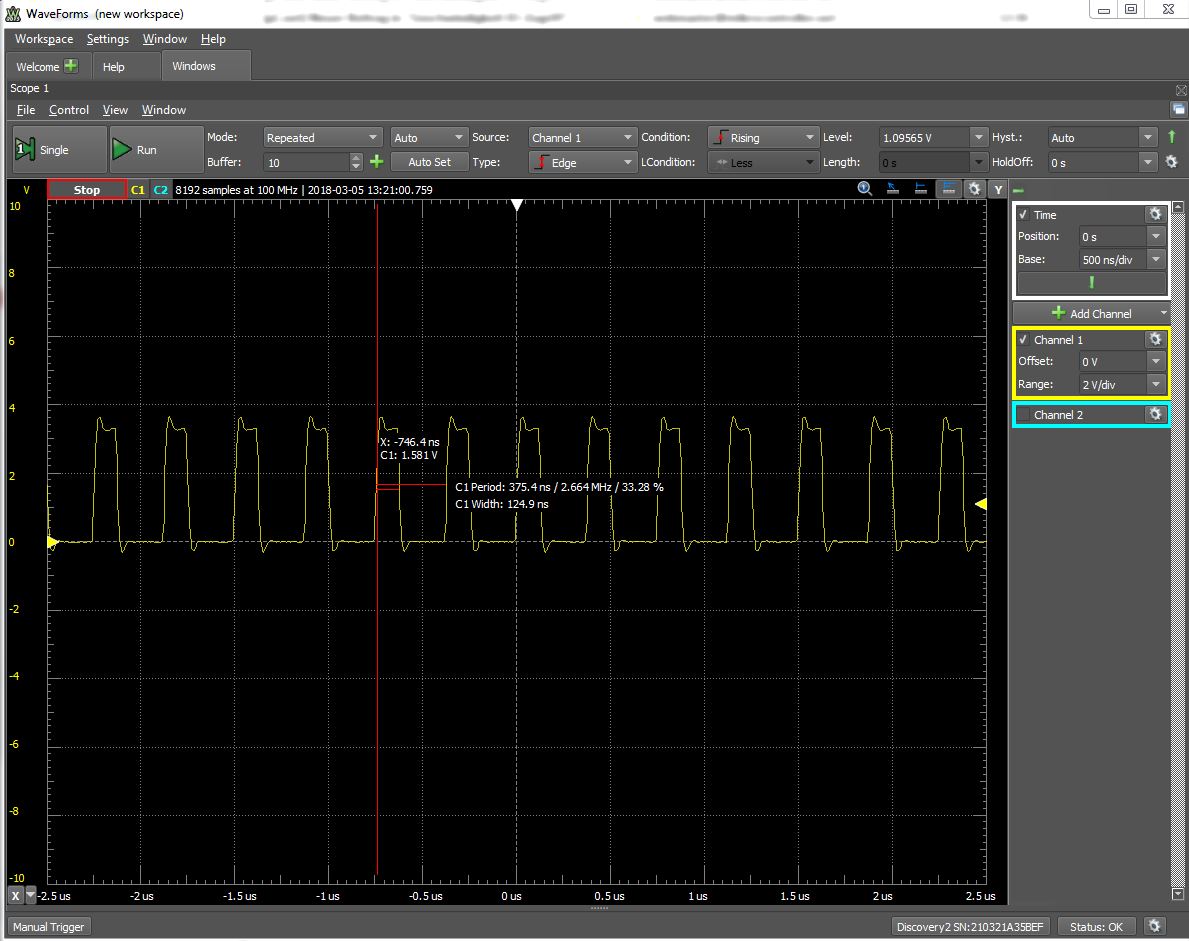
Task: Uncheck the Channel 1 checkbox
Action: pyautogui.click(x=1023, y=339)
